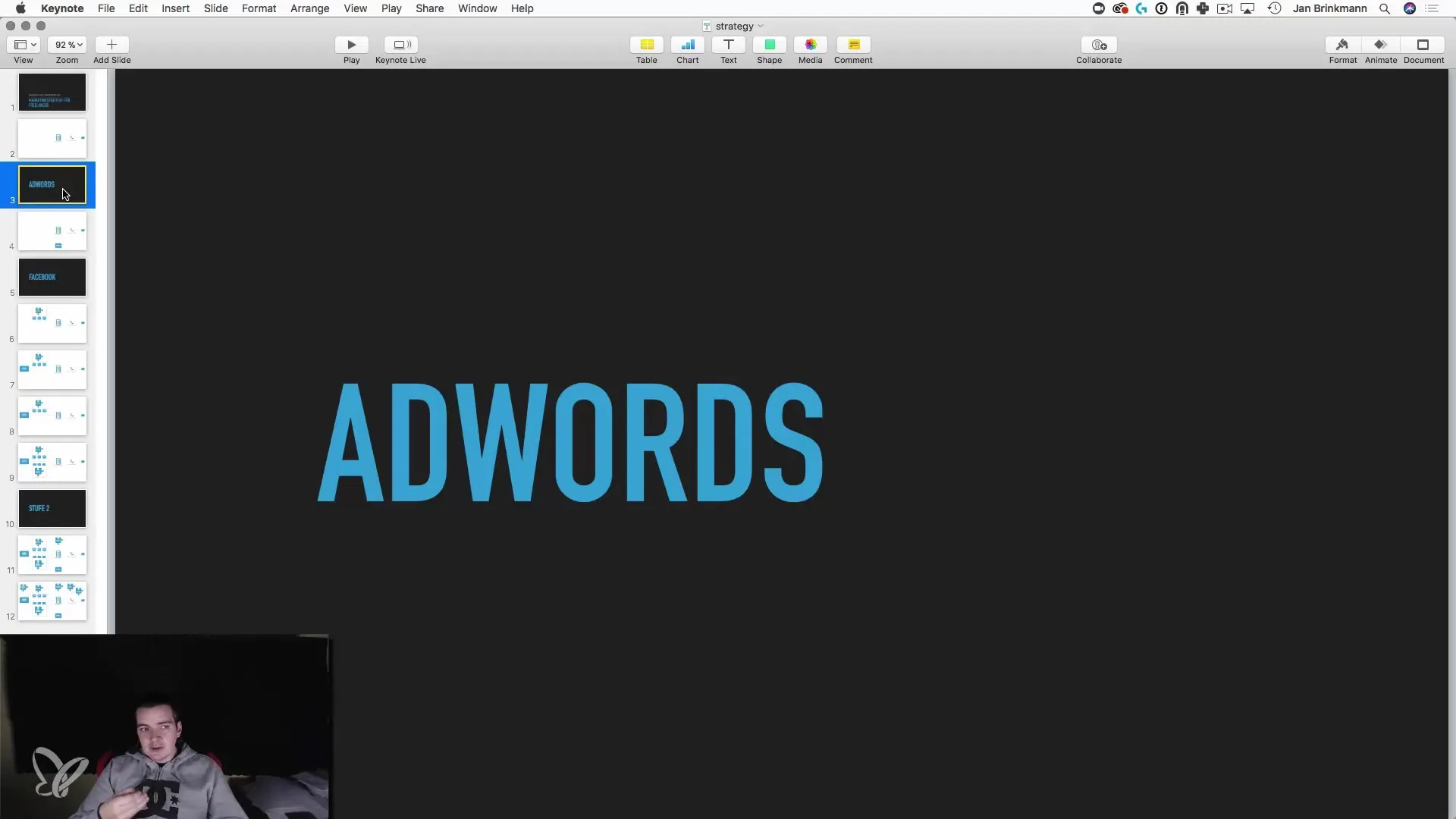The height and width of the screenshot is (819, 1456).
Task: Open the View menu in menu bar
Action: (356, 8)
